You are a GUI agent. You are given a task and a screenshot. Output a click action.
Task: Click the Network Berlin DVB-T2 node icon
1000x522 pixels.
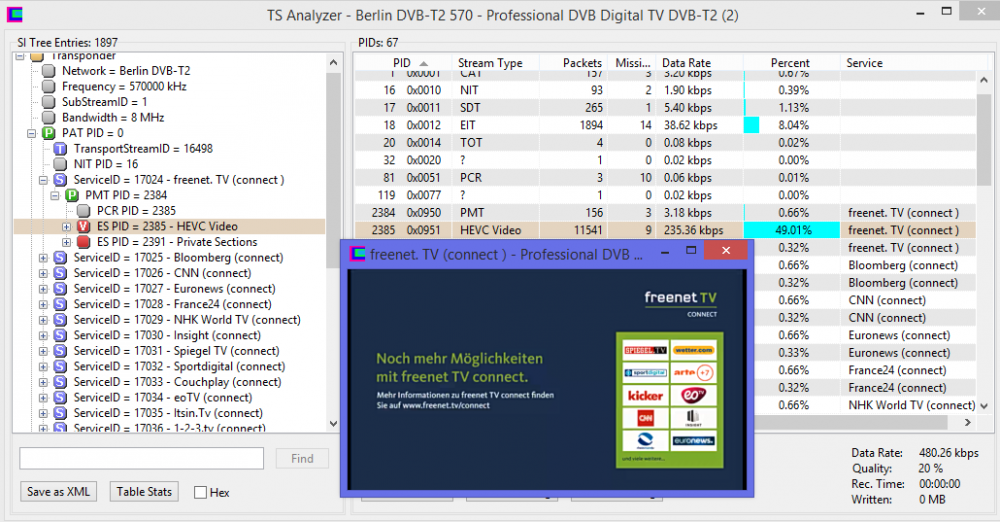click(48, 71)
